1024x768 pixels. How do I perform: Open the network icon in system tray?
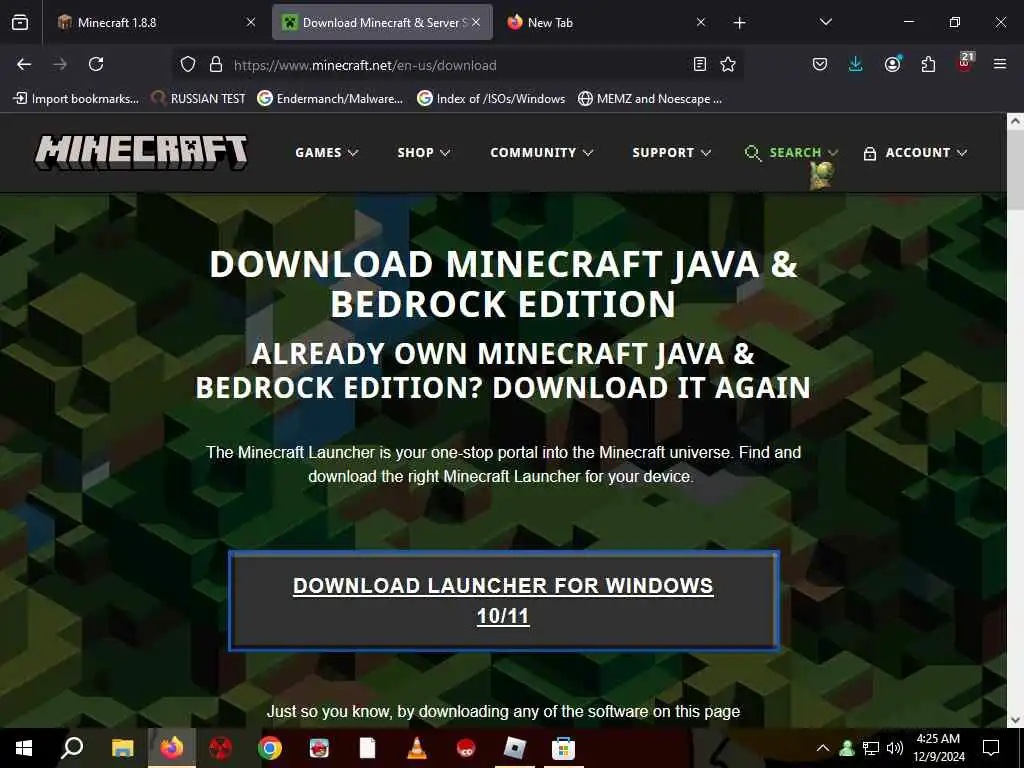coord(871,748)
